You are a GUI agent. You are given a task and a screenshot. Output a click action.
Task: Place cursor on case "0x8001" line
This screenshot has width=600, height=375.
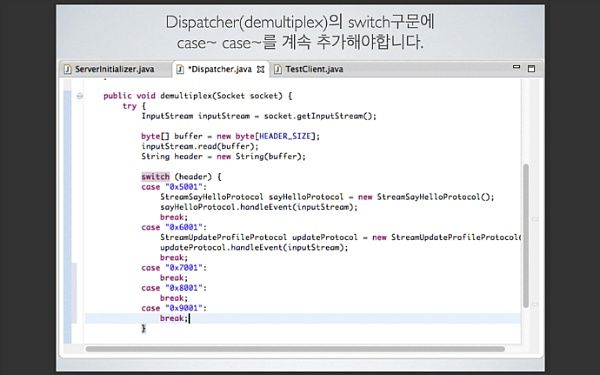[174, 288]
